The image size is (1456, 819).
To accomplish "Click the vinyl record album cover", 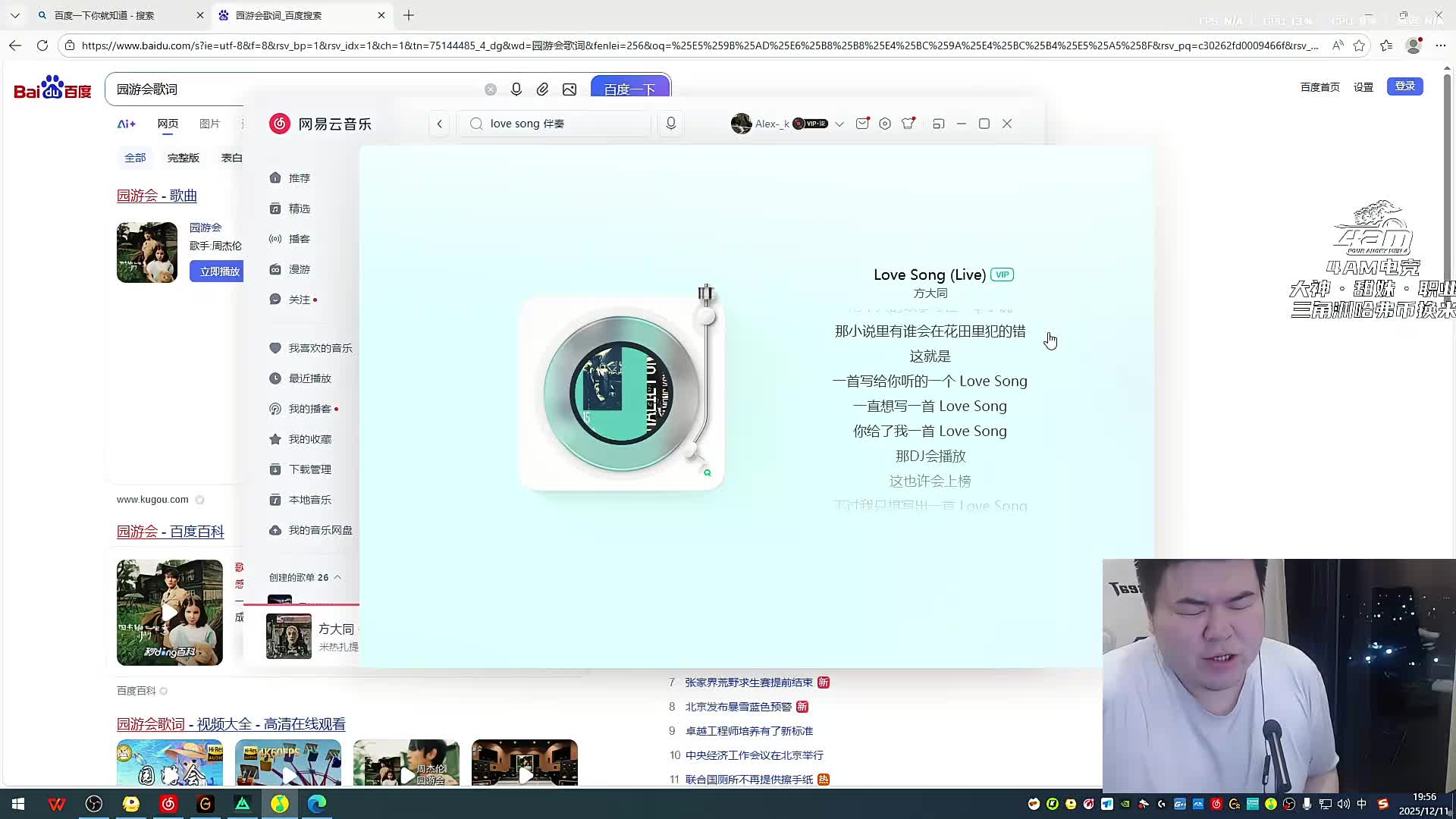I will (621, 393).
